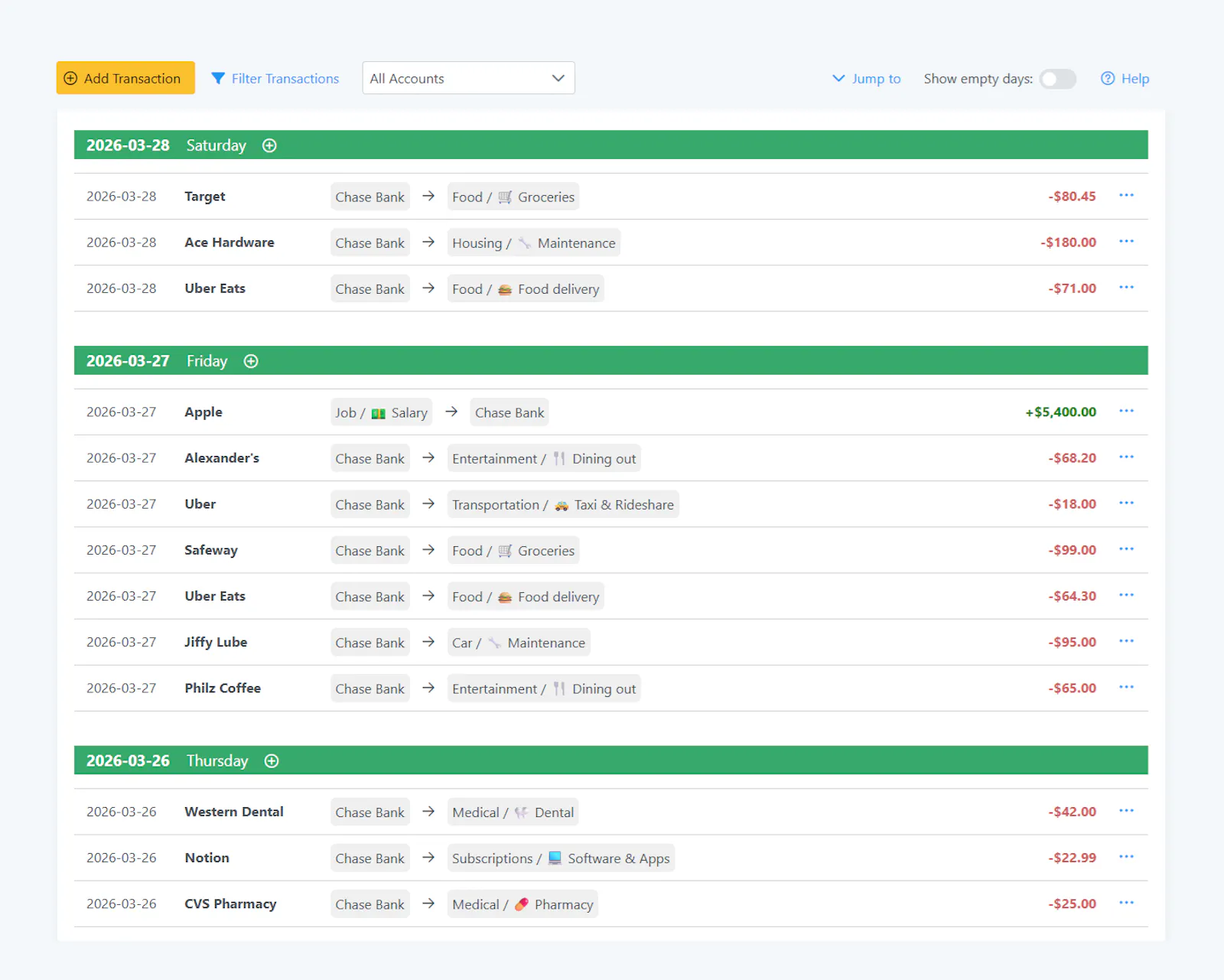Select the Ace Hardware payee name
Viewport: 1224px width, 980px height.
[229, 243]
